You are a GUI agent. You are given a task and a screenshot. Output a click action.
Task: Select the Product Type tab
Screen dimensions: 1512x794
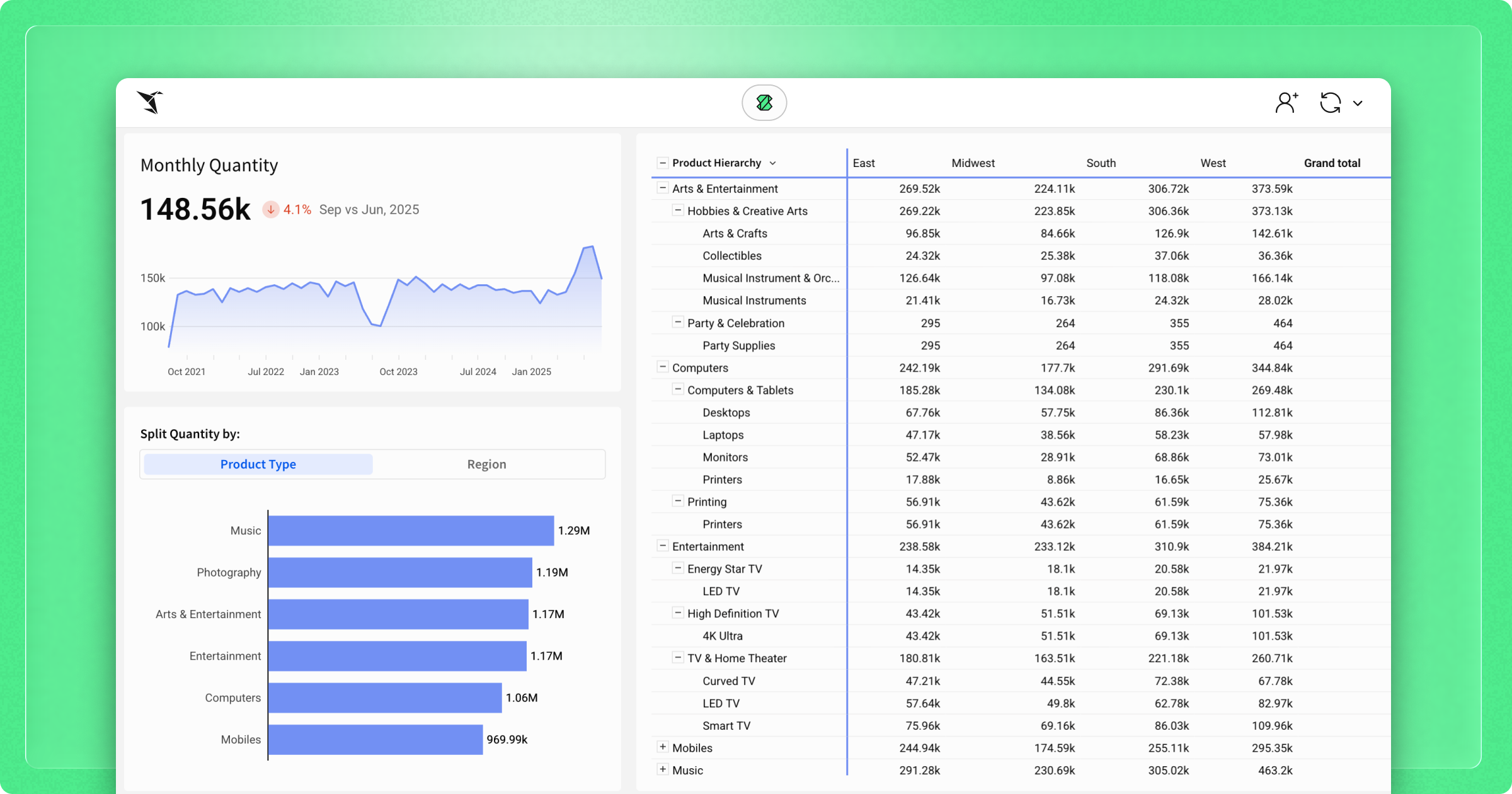click(258, 464)
